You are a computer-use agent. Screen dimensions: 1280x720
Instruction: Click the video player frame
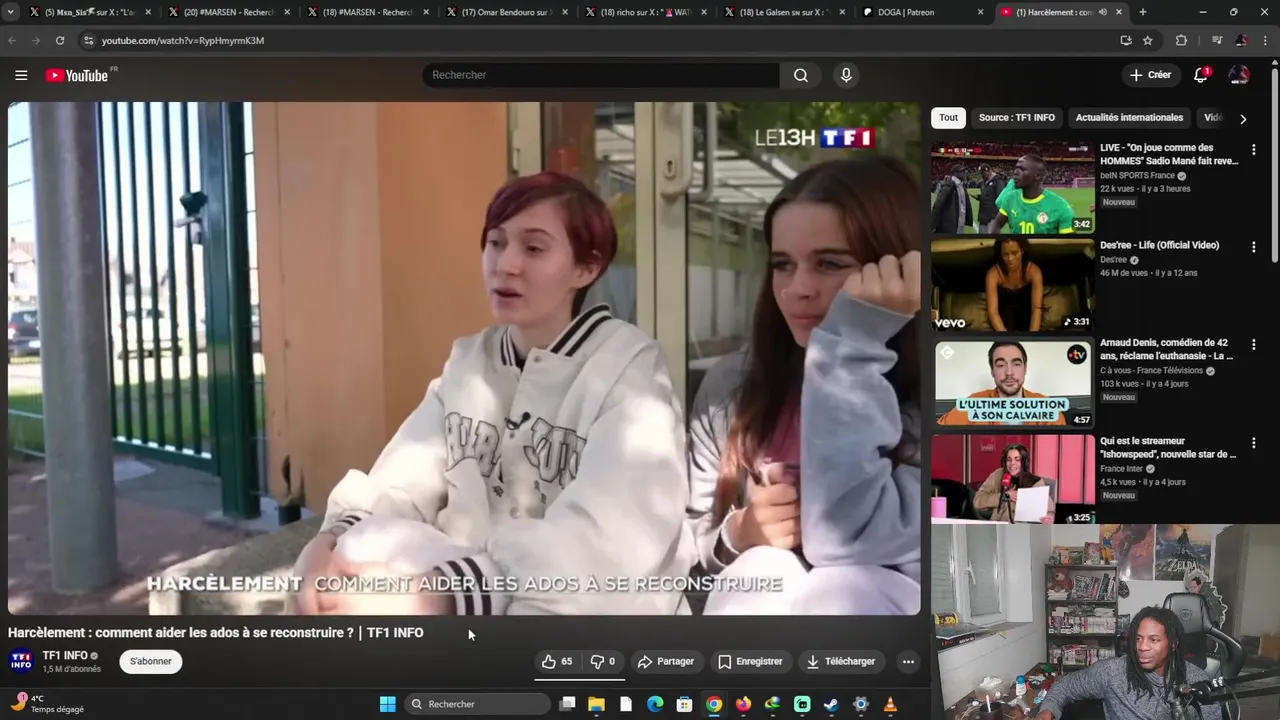coord(464,358)
